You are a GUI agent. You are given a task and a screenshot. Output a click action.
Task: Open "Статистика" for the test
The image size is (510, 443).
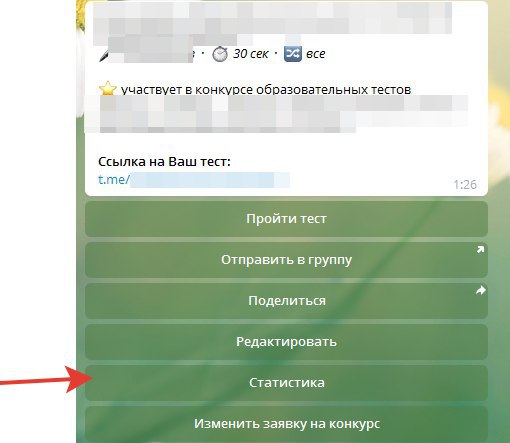pyautogui.click(x=286, y=383)
